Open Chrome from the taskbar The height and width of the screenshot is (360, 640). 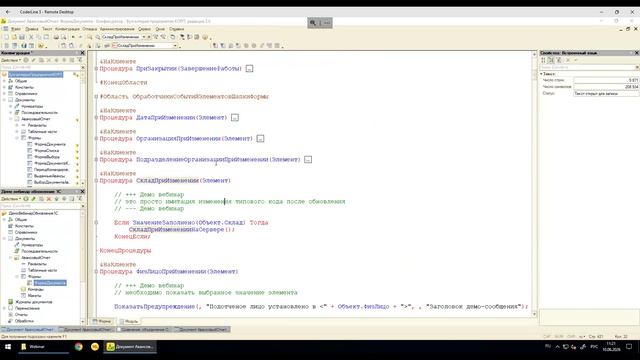[78, 347]
